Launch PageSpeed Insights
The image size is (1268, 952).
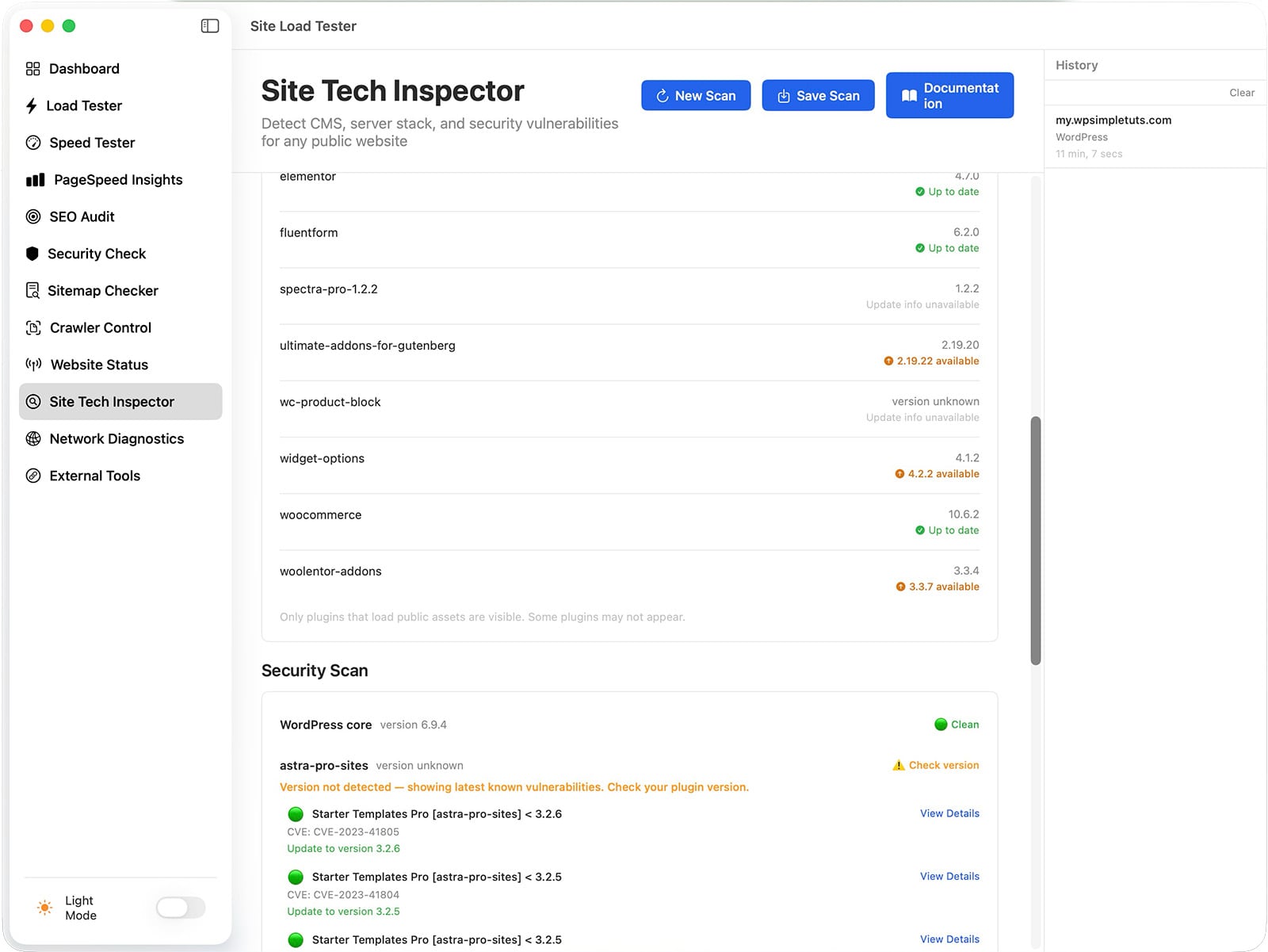(117, 180)
